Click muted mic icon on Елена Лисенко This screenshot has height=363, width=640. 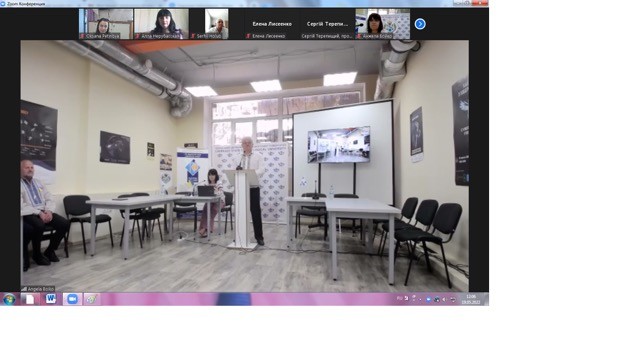point(248,36)
